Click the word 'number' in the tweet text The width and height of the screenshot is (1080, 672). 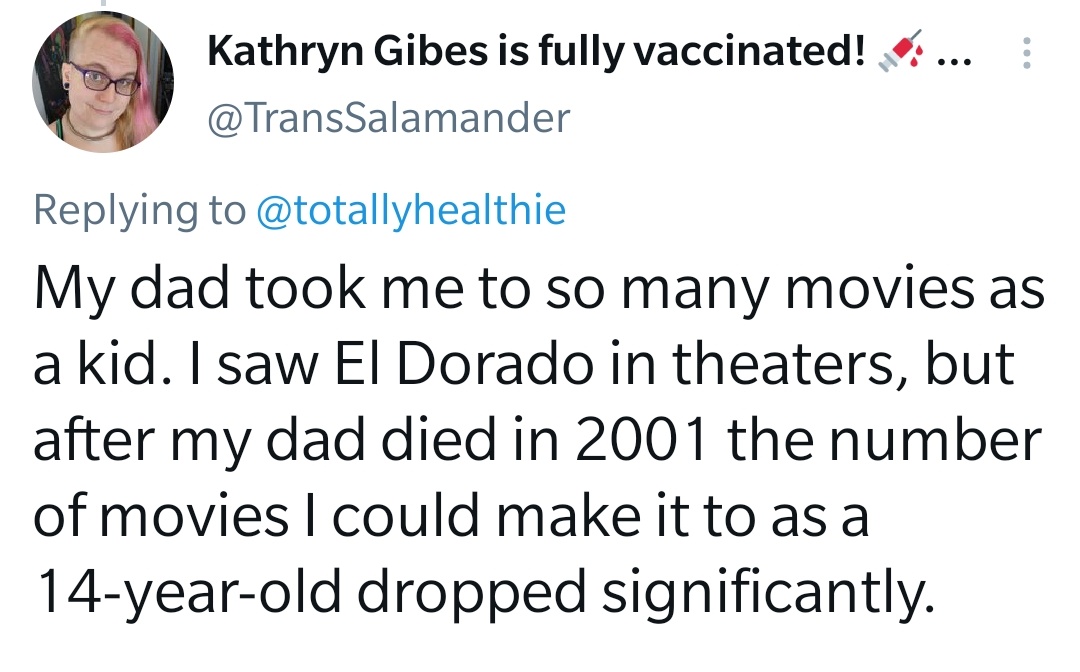[935, 441]
